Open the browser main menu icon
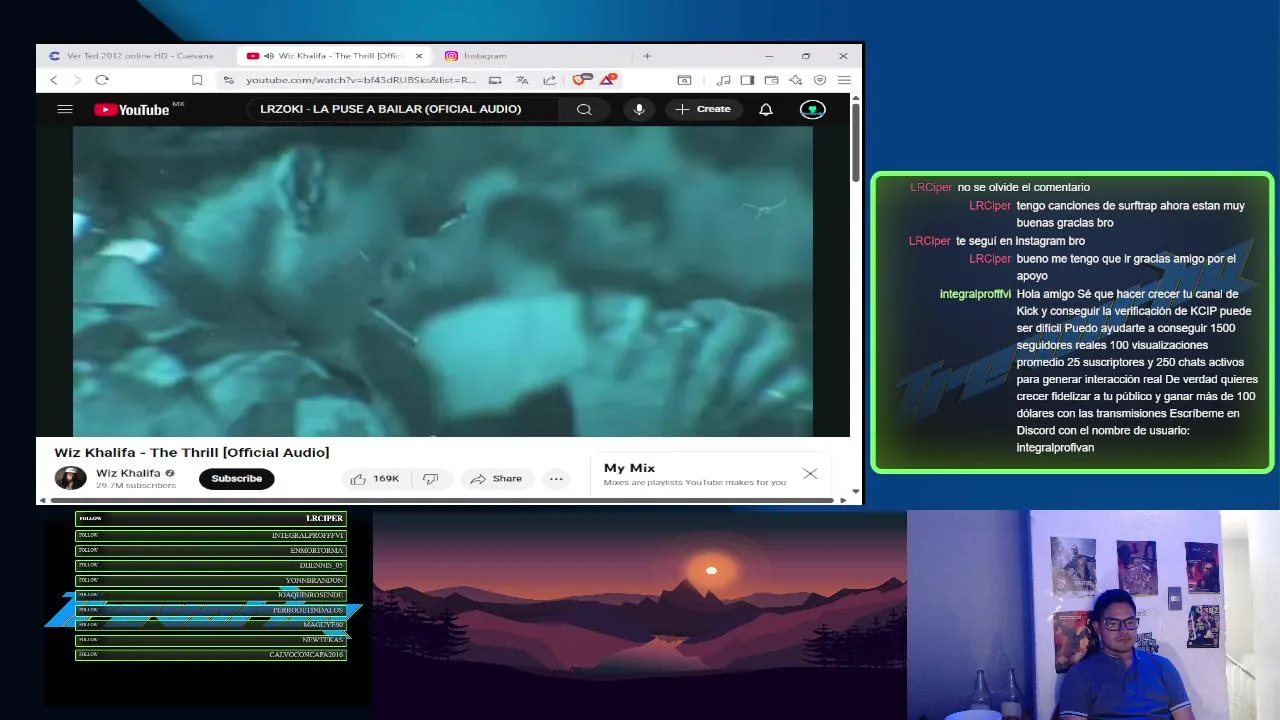The image size is (1280, 720). point(844,80)
